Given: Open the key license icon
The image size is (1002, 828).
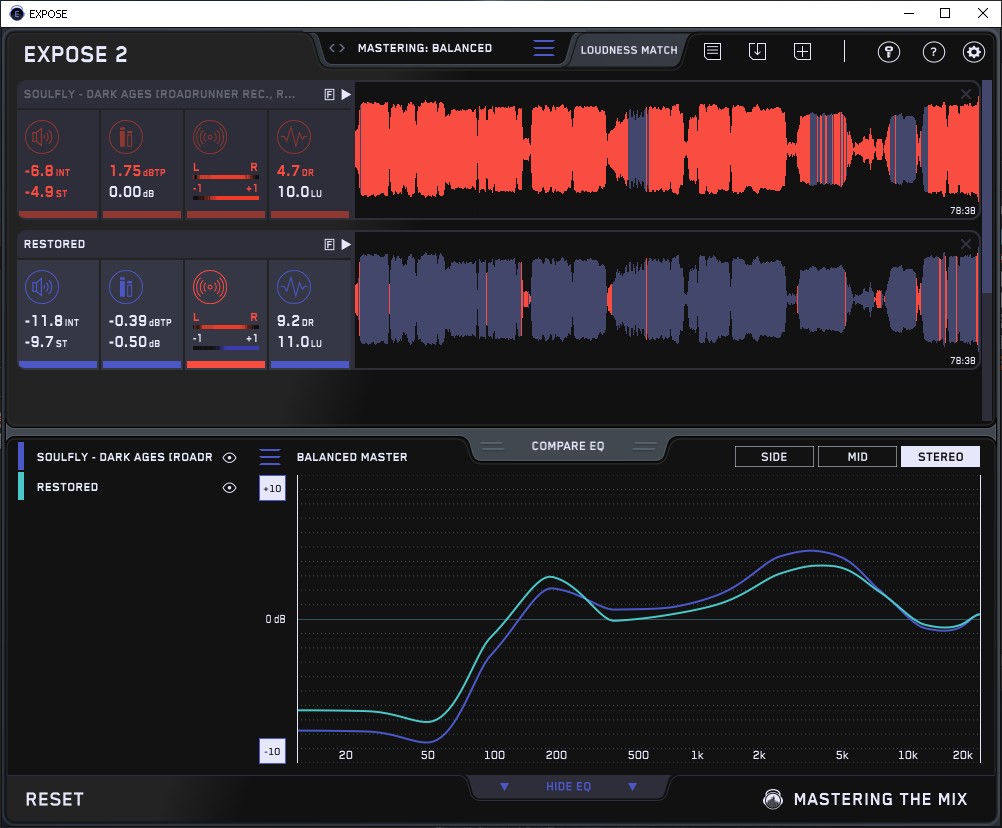Looking at the screenshot, I should point(888,52).
